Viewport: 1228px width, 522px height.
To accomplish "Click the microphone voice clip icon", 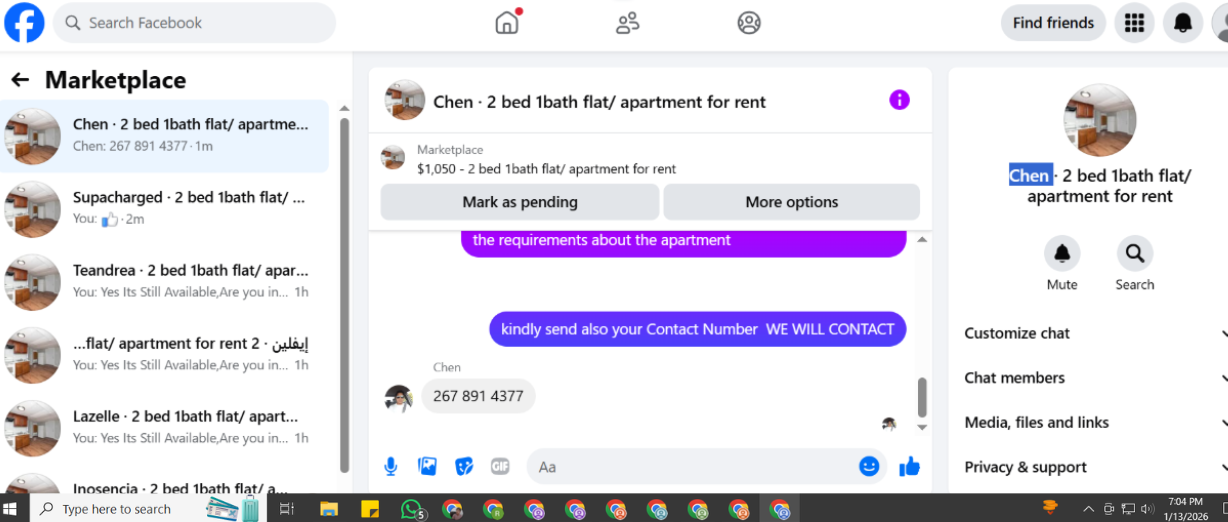I will pos(391,466).
